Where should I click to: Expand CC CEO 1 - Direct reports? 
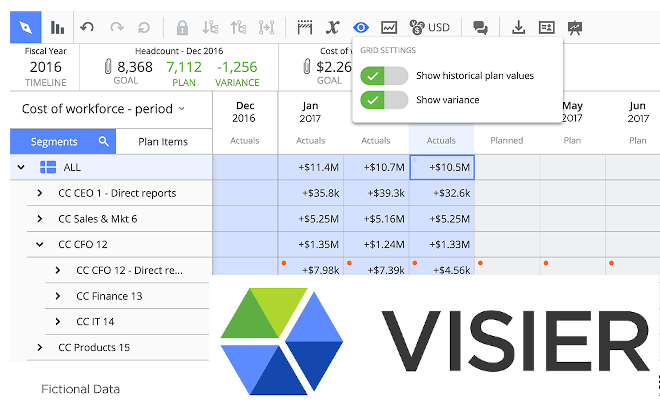click(x=40, y=193)
